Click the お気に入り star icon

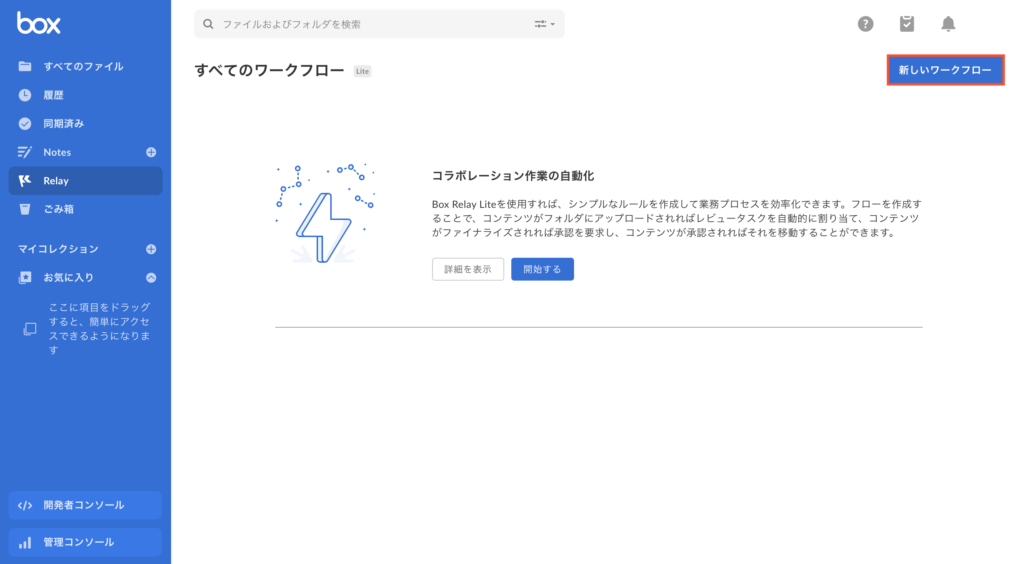tap(25, 277)
